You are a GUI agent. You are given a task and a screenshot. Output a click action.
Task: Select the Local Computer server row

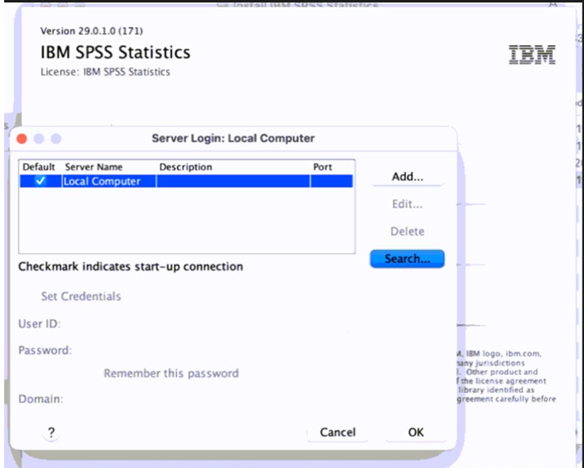(186, 181)
